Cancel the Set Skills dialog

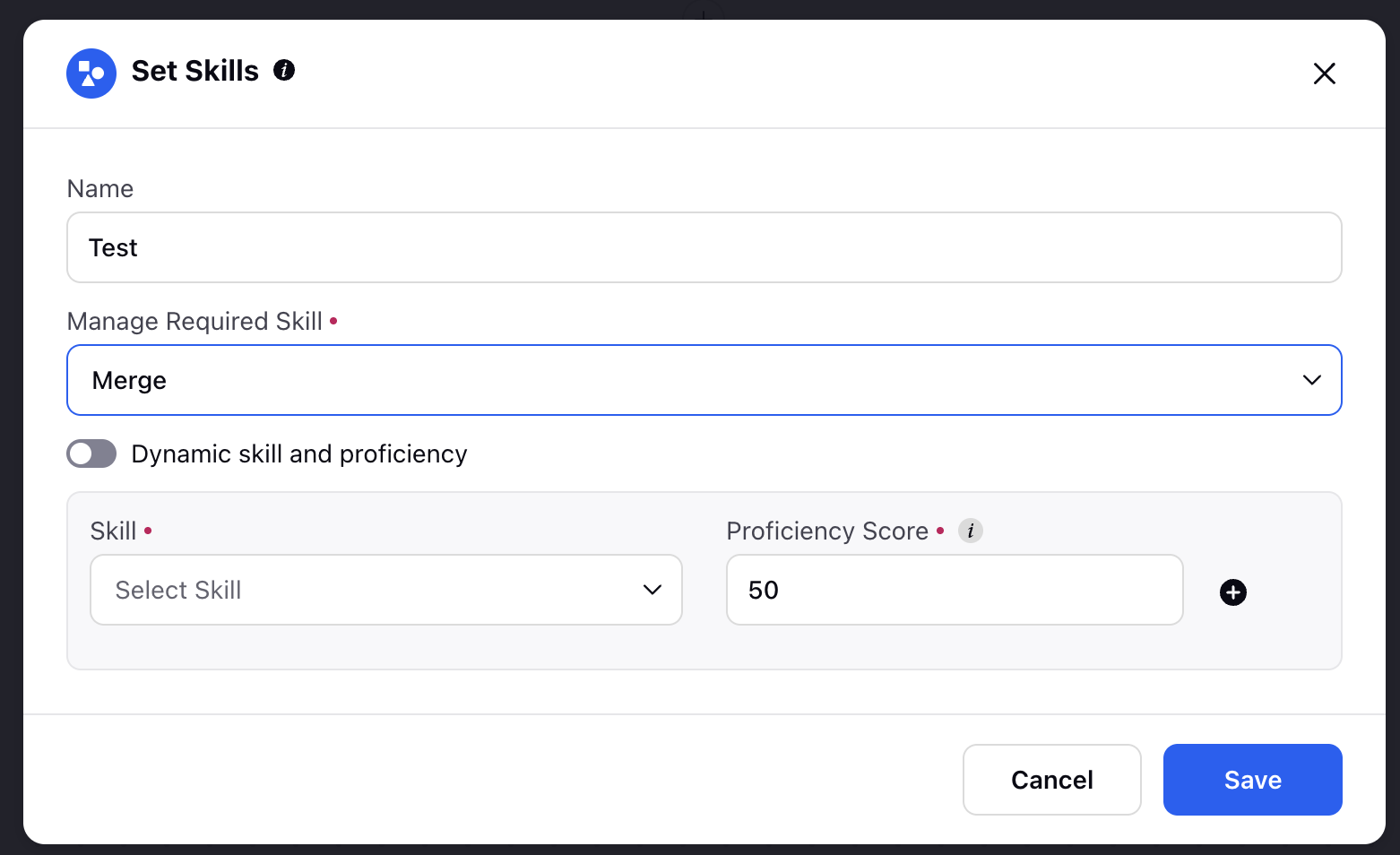click(1051, 780)
